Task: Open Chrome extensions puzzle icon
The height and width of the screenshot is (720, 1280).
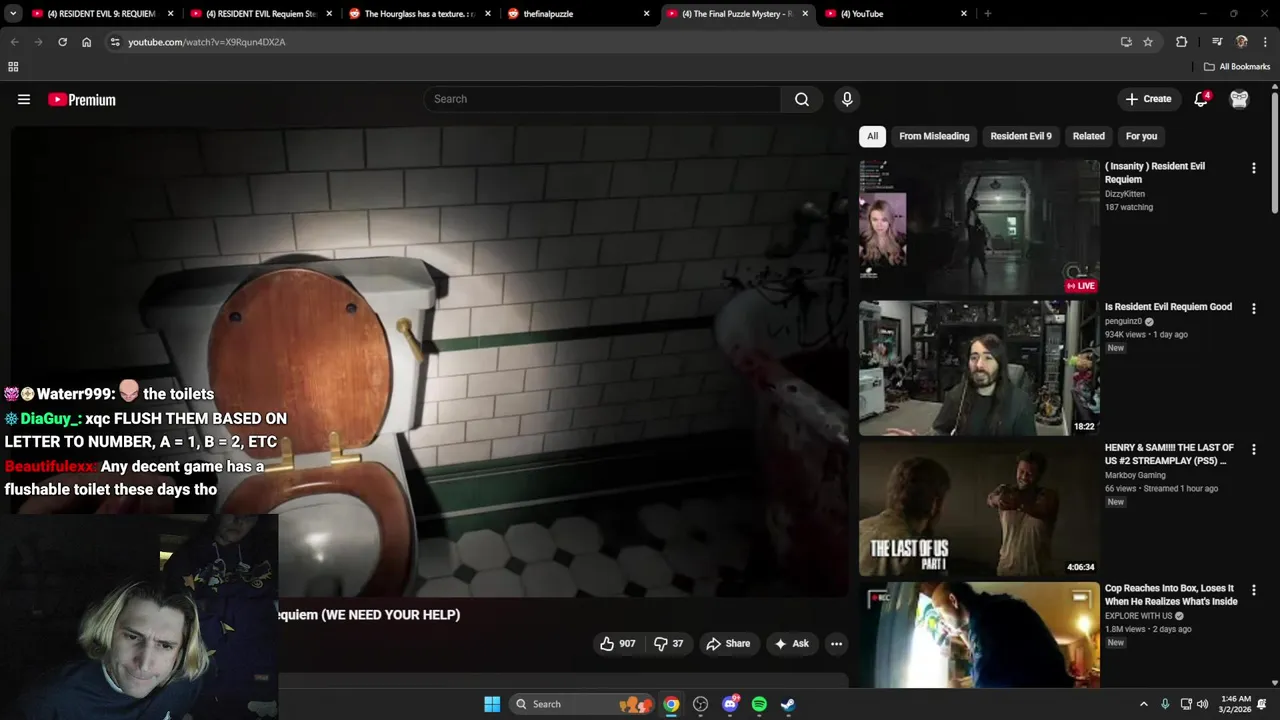Action: [1181, 42]
